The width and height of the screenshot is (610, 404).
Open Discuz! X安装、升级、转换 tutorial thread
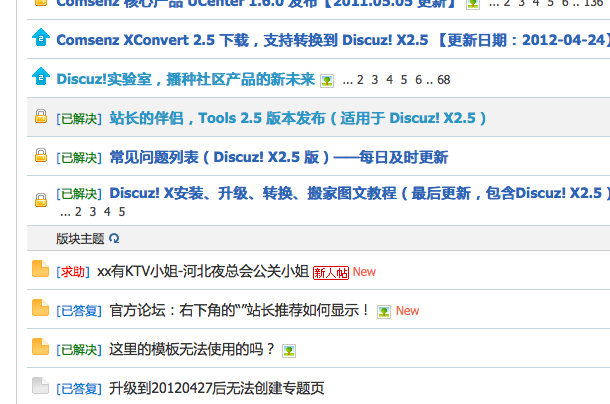359,193
